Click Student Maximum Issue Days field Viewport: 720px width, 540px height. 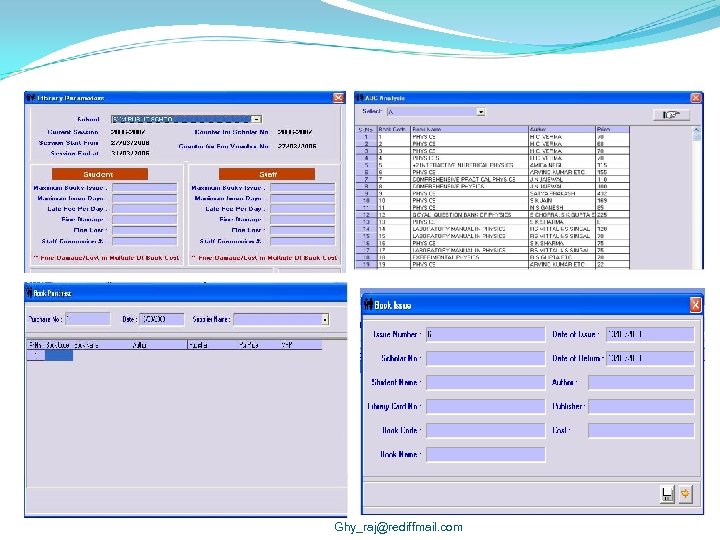[x=145, y=198]
